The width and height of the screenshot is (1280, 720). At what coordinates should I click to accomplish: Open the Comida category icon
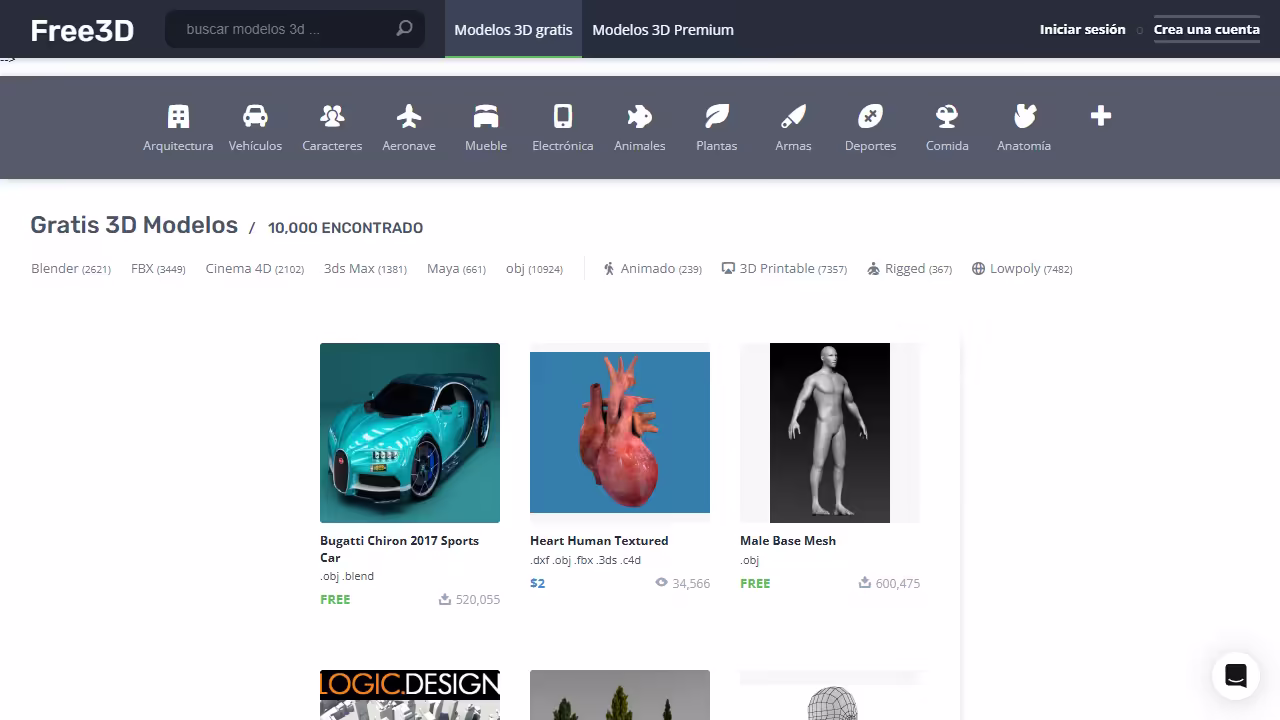point(947,116)
